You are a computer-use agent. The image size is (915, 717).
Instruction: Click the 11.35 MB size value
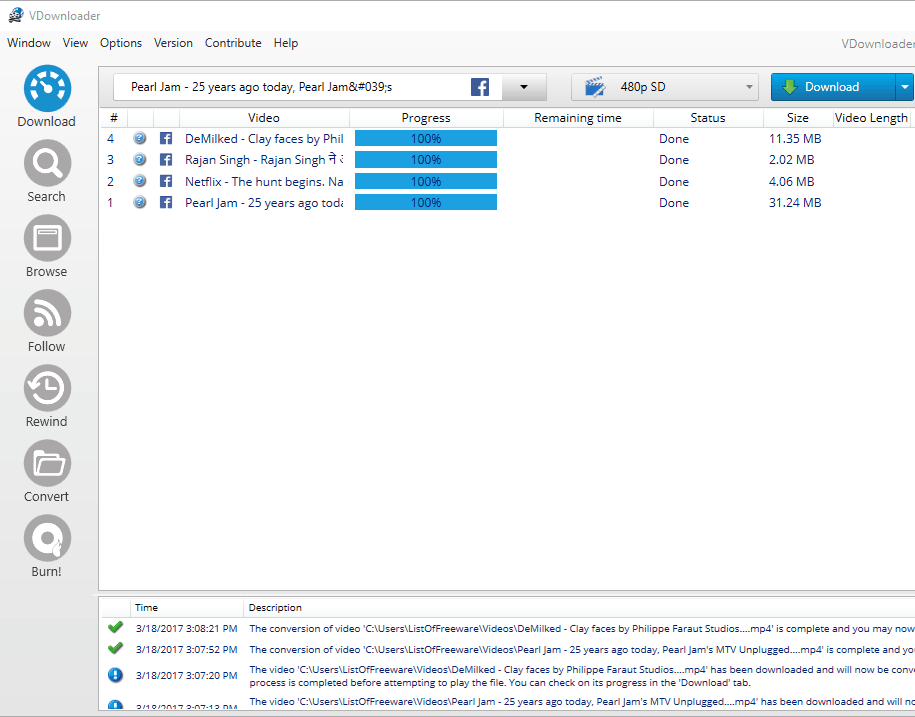(x=795, y=139)
